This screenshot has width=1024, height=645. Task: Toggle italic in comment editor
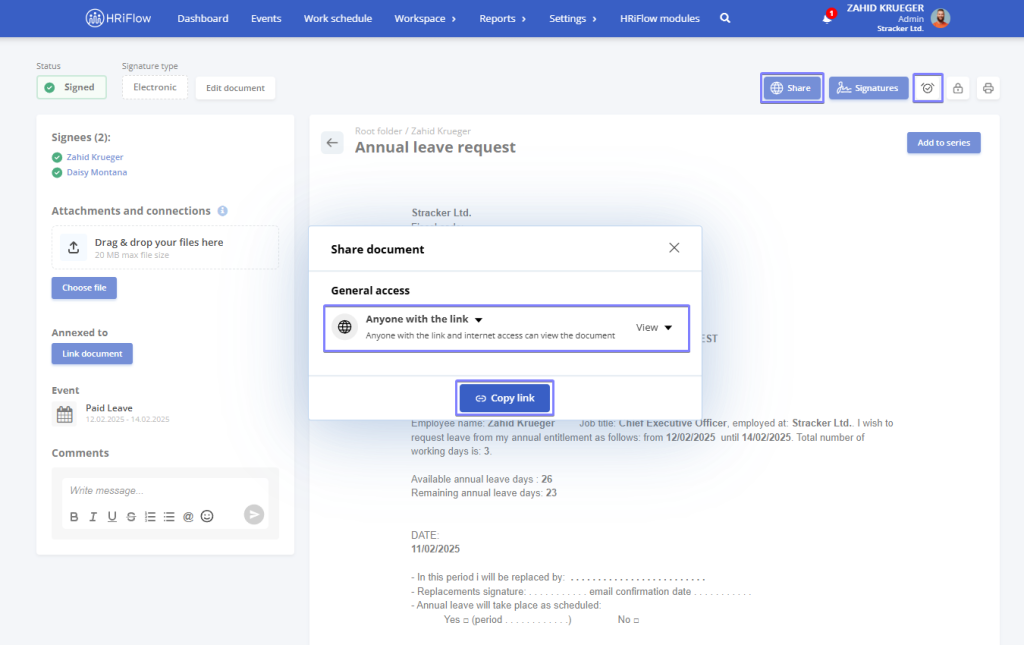(93, 516)
